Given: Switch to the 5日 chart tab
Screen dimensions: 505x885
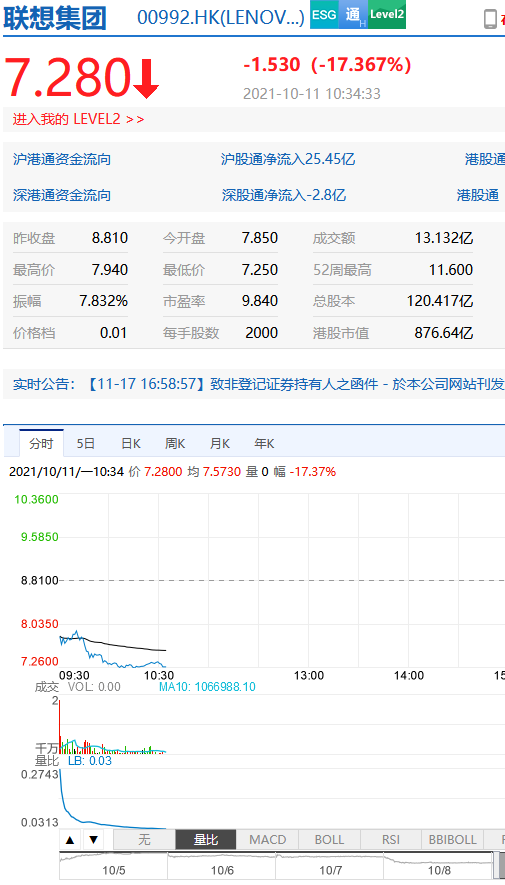Looking at the screenshot, I should pyautogui.click(x=86, y=444).
